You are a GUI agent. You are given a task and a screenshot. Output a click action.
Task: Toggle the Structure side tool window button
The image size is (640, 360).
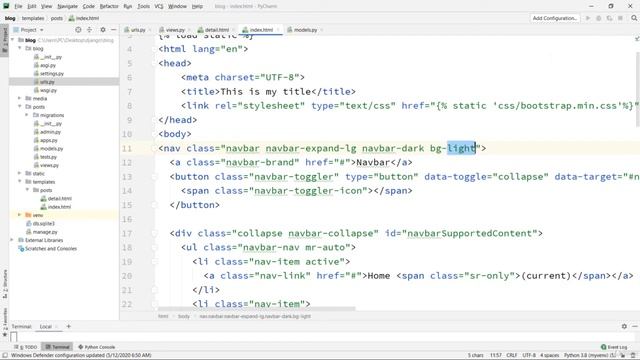[4, 284]
